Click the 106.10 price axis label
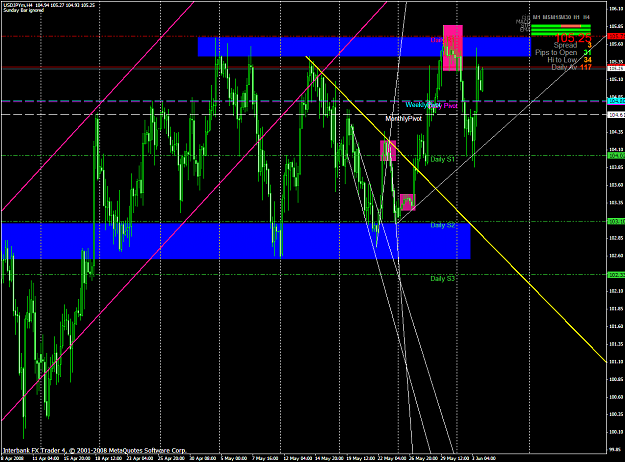This screenshot has height=462, width=625. (x=616, y=8)
